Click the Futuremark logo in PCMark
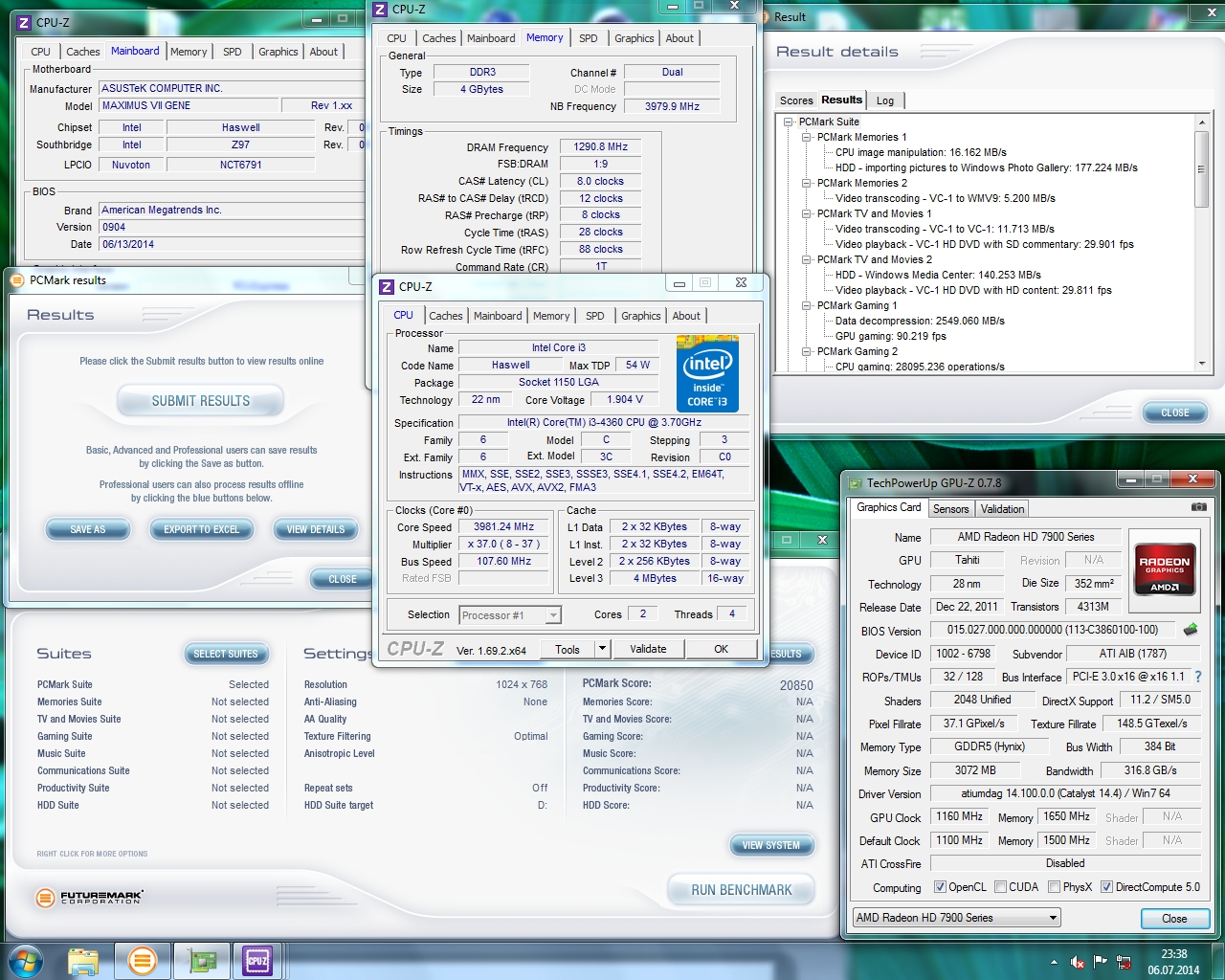The image size is (1225, 980). [x=89, y=898]
